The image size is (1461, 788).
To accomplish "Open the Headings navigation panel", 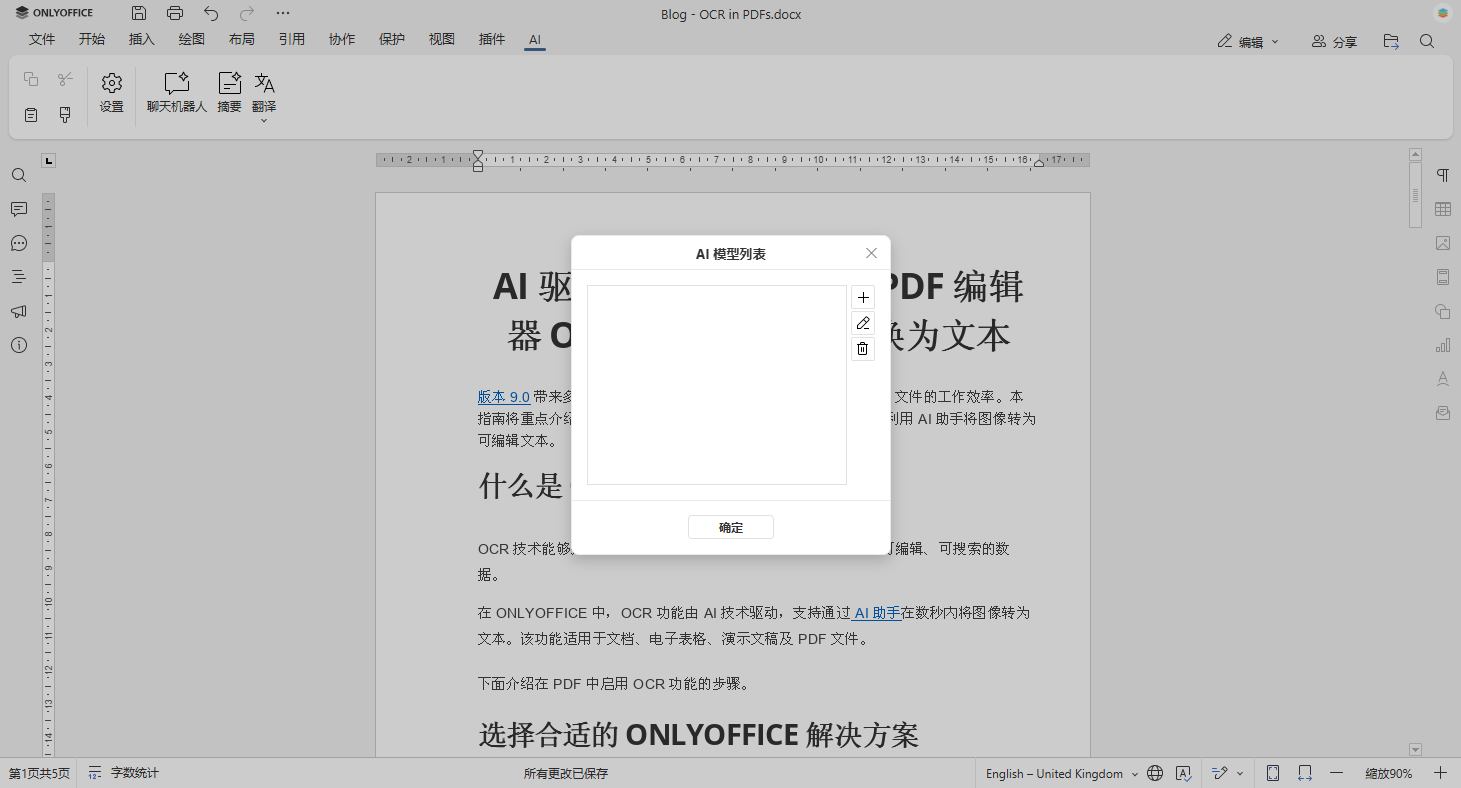I will tap(19, 277).
